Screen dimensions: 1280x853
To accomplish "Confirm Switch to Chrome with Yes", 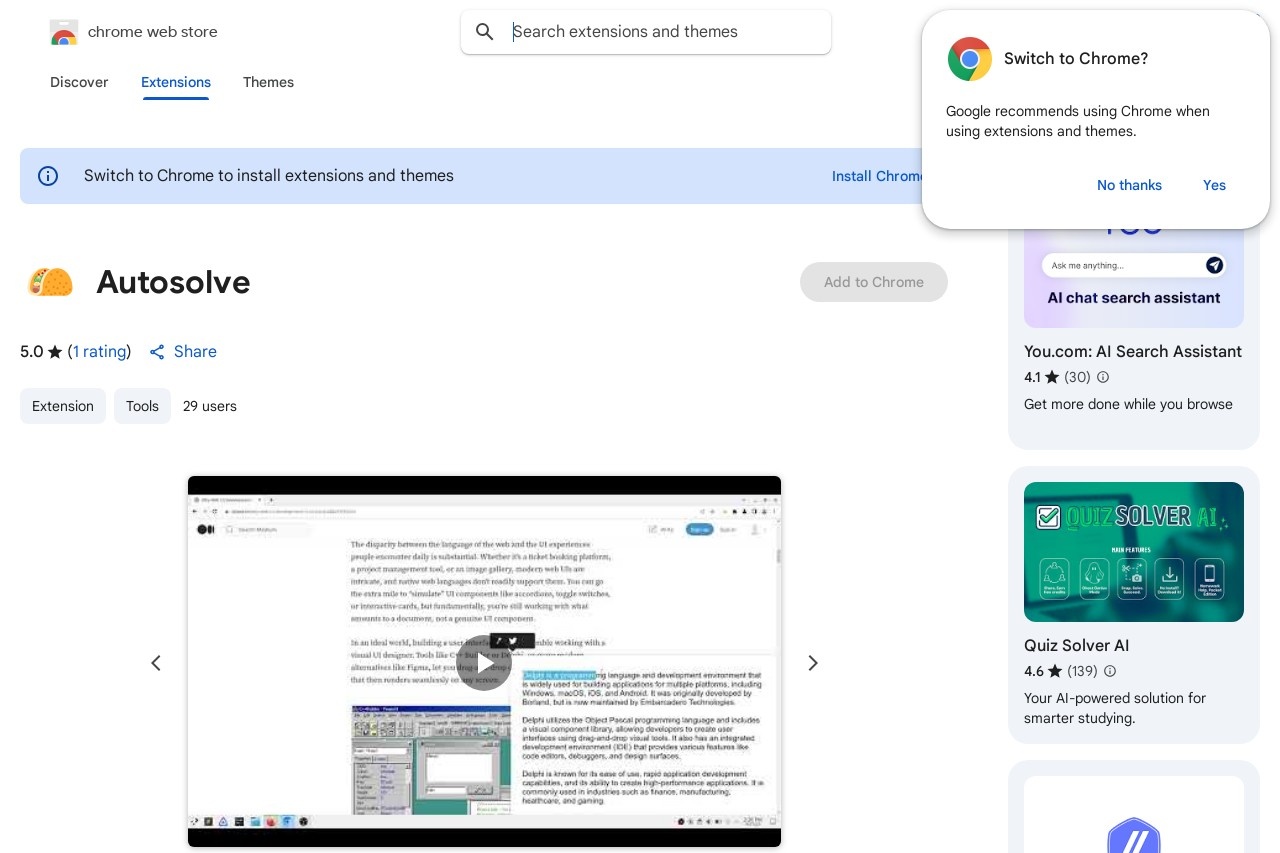I will click(1214, 185).
